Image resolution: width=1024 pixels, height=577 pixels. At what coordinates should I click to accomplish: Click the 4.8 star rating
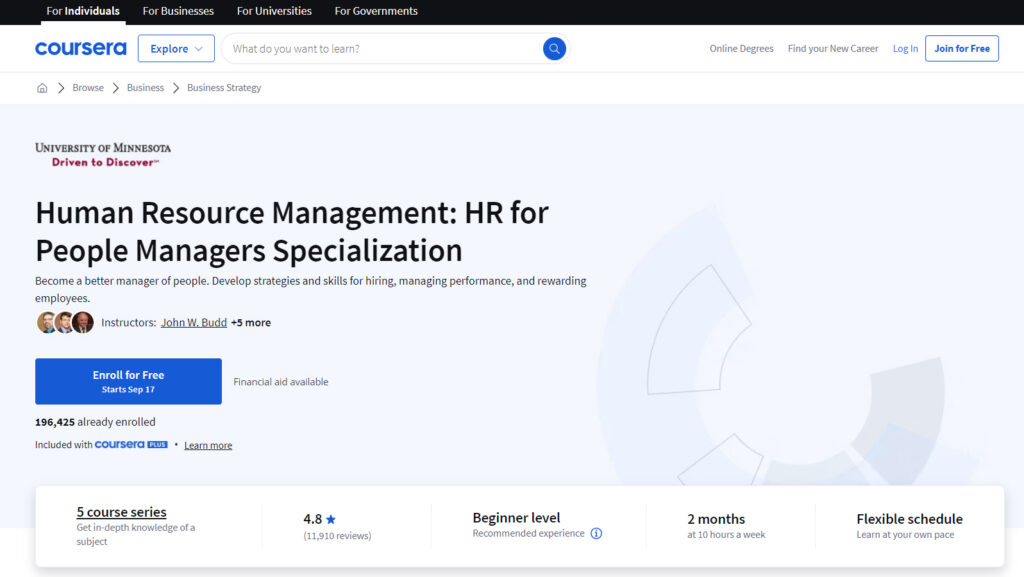[x=319, y=519]
